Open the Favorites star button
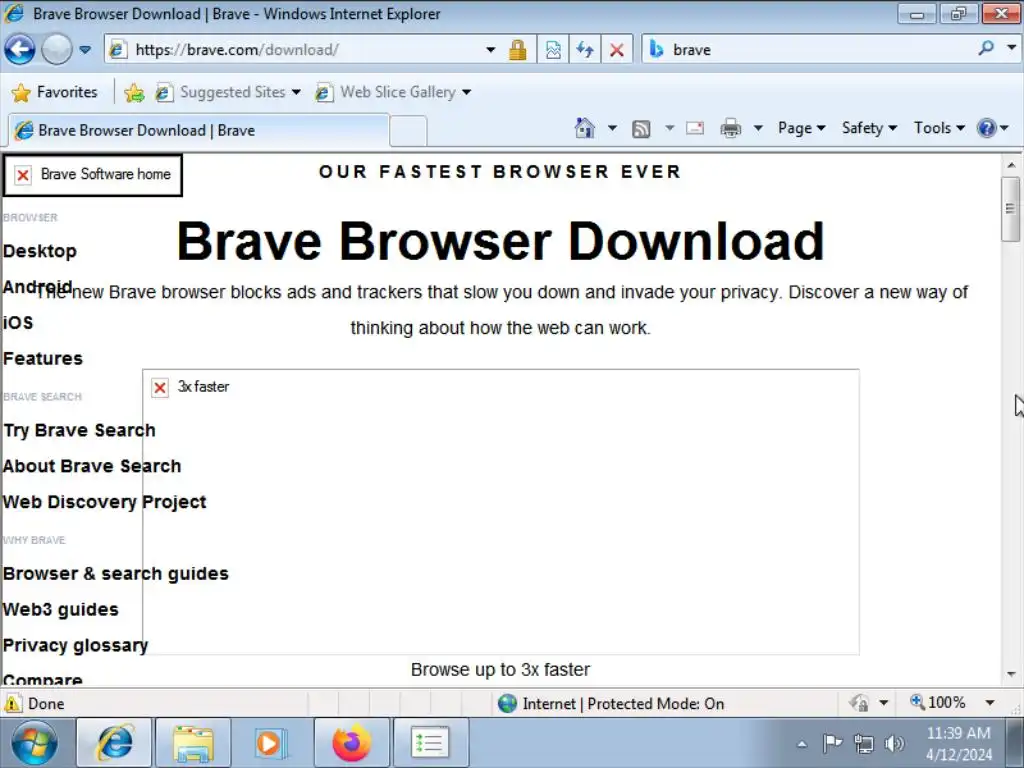1024x768 pixels. (55, 92)
